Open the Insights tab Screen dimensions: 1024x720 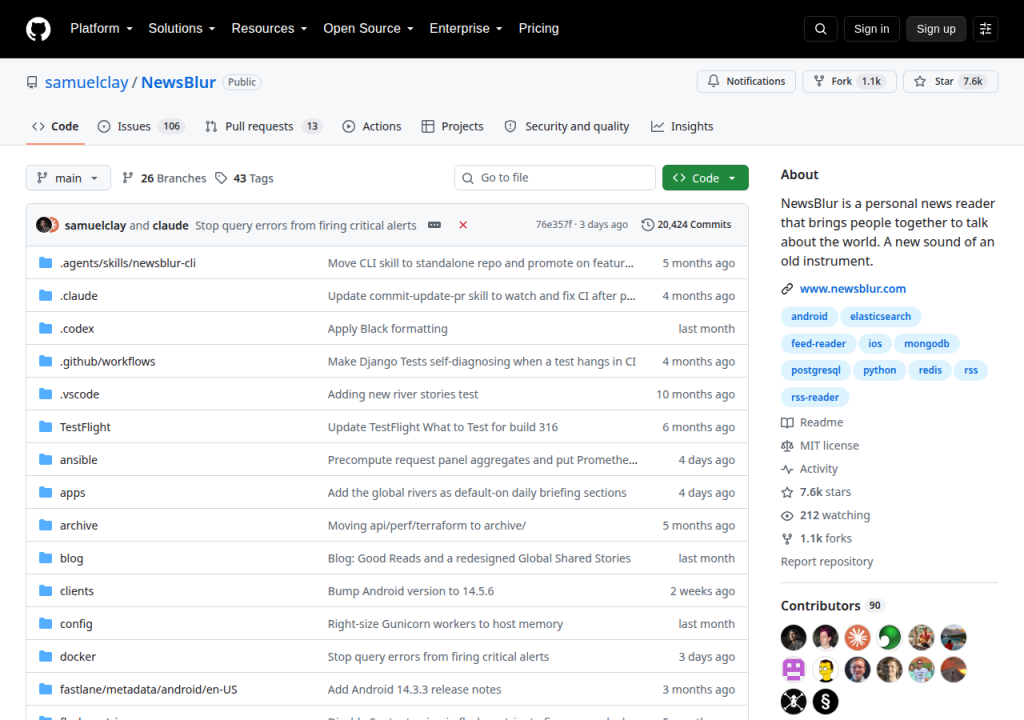(x=682, y=126)
